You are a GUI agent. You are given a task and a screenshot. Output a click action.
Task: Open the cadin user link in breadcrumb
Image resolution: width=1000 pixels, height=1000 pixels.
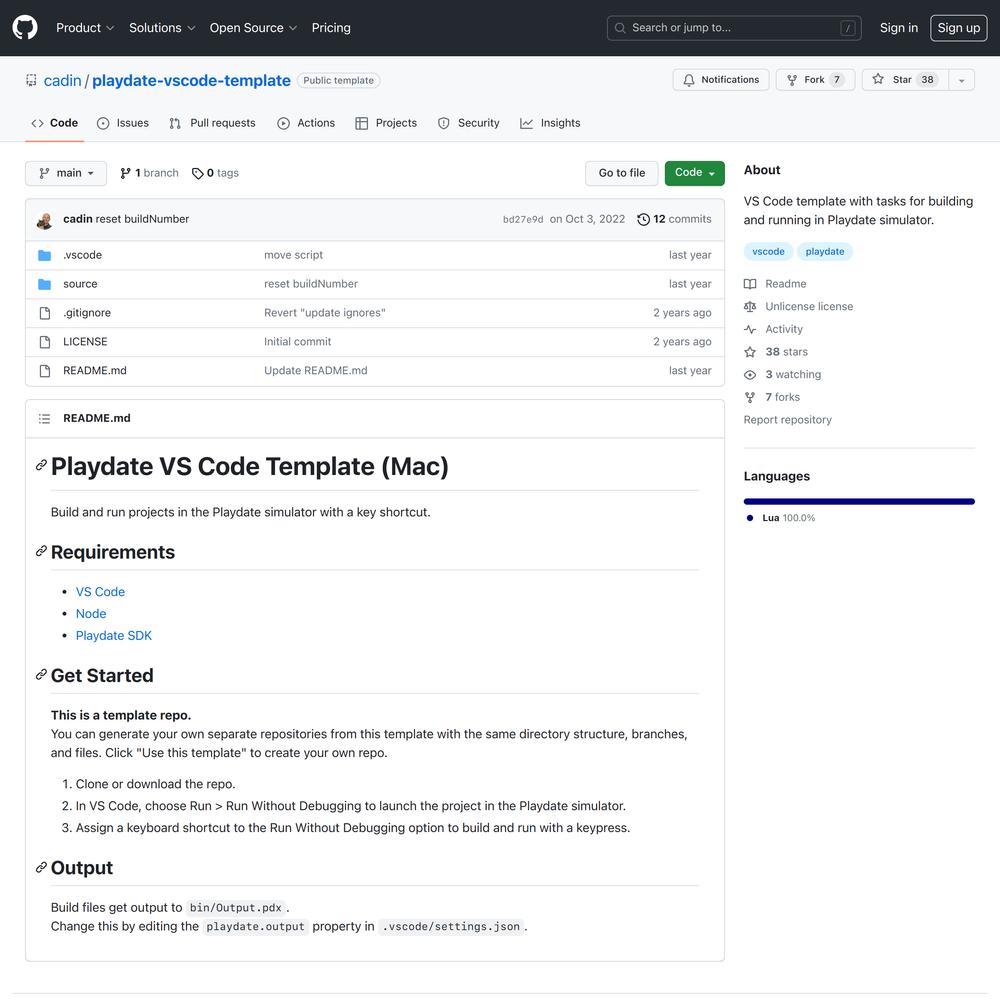(x=62, y=81)
